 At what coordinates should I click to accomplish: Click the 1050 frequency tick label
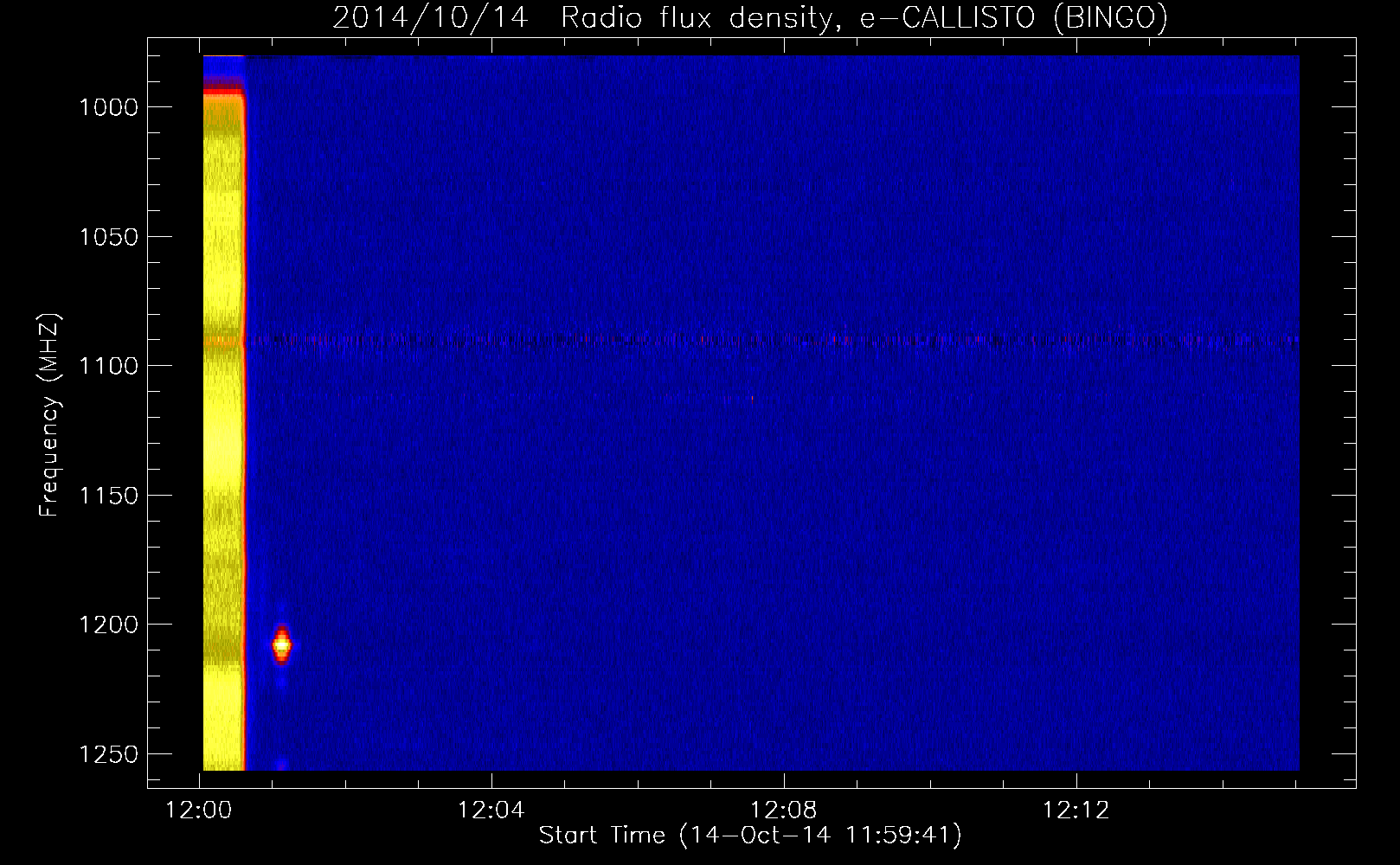coord(108,237)
